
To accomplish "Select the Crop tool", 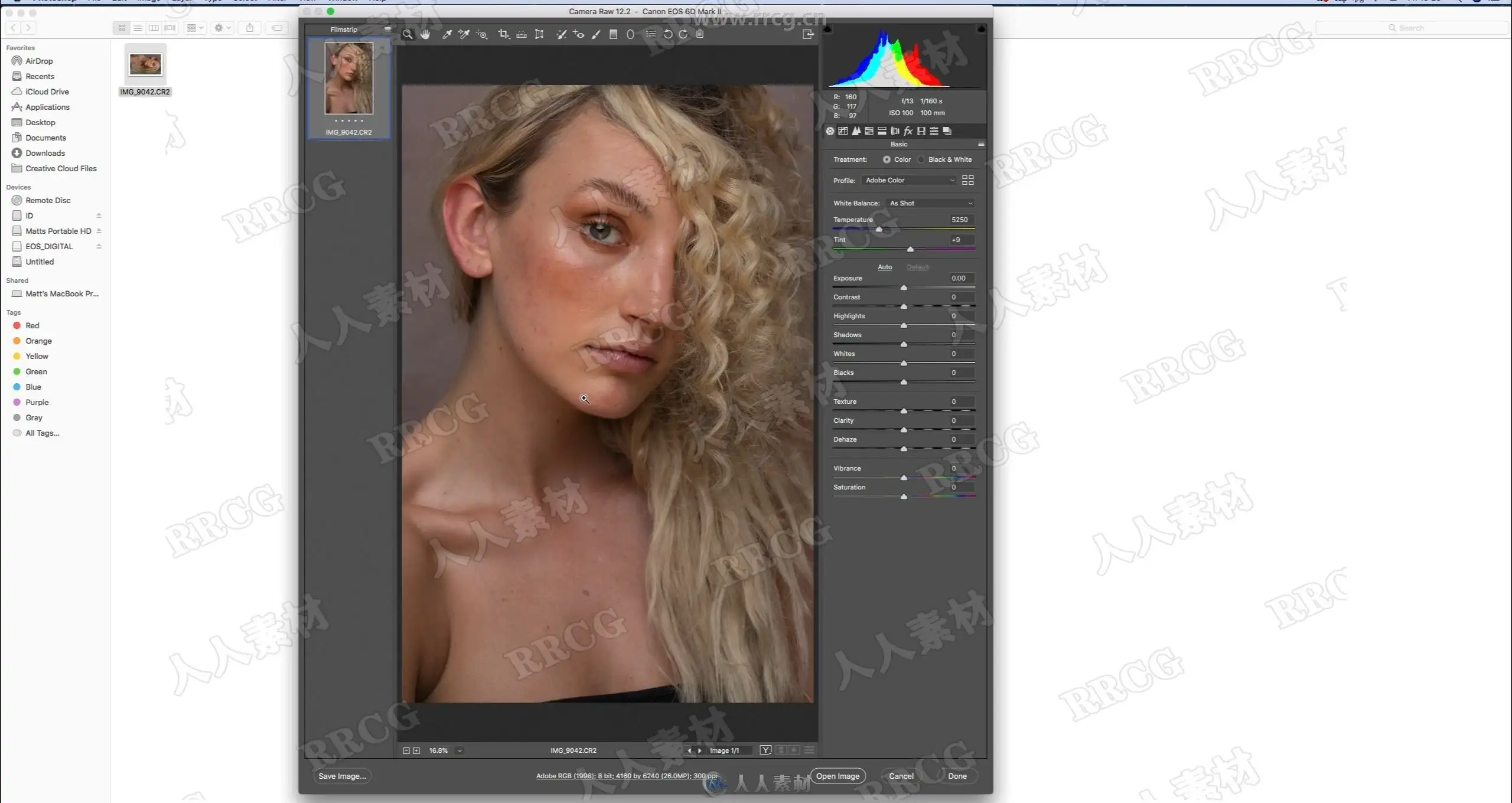I will coord(503,34).
